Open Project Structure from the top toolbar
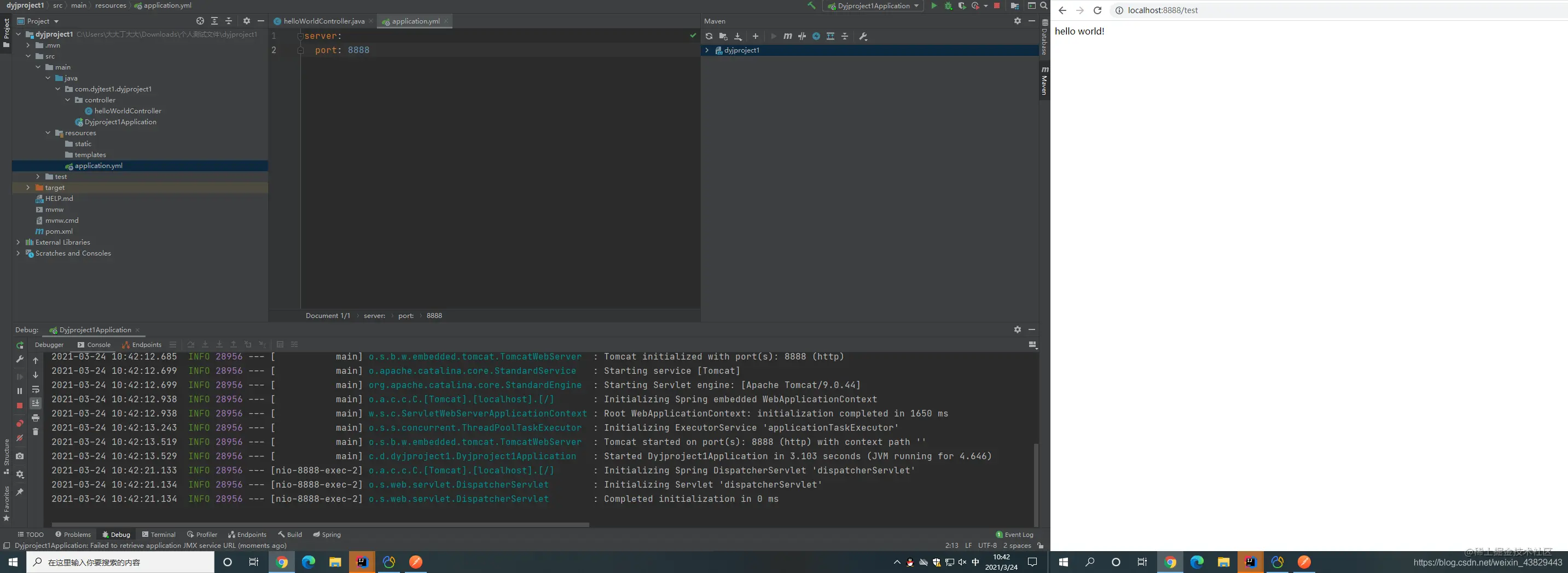The width and height of the screenshot is (1568, 573). [x=1015, y=5]
